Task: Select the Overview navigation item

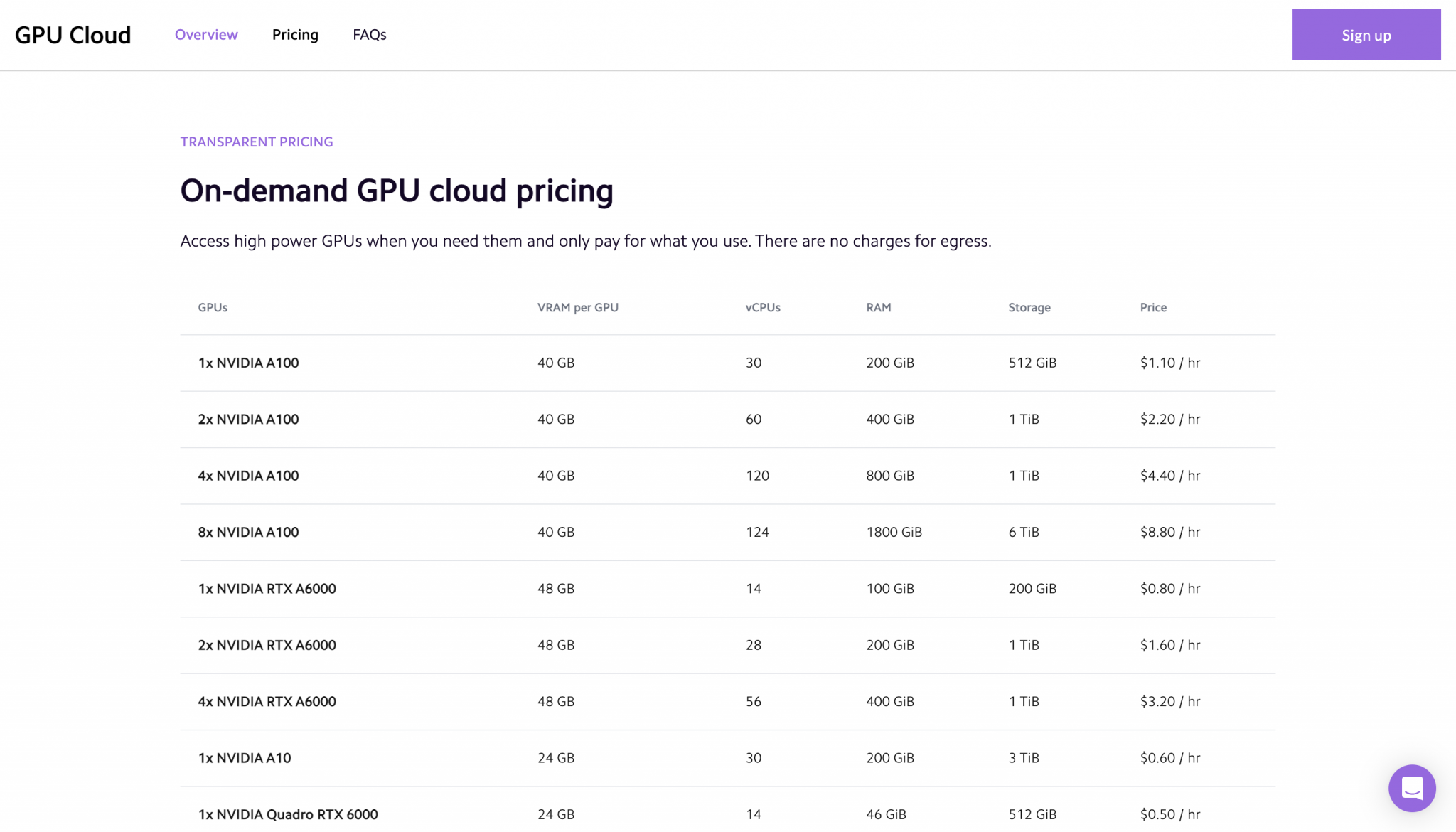Action: (206, 34)
